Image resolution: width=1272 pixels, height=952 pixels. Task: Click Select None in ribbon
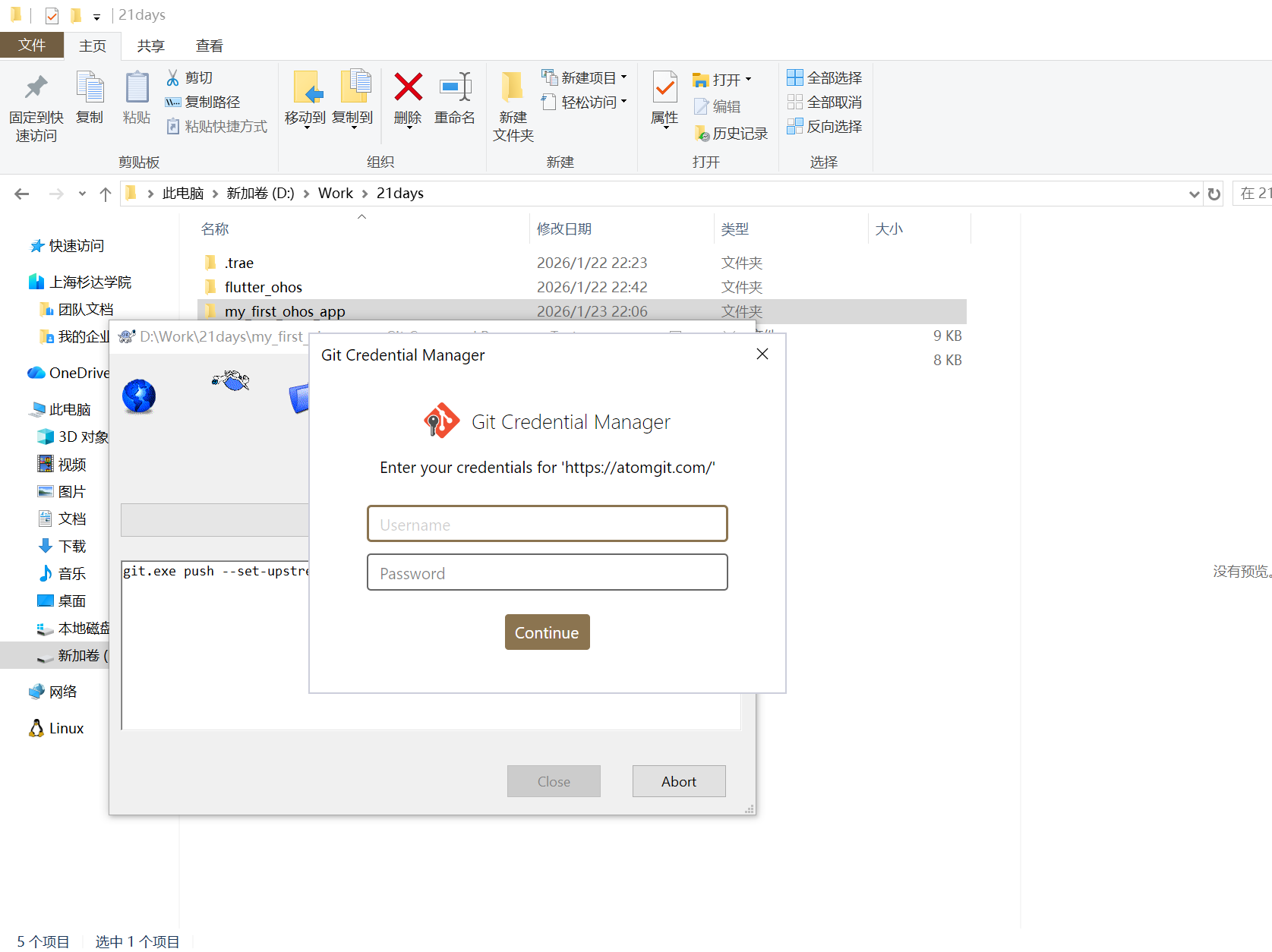(824, 102)
